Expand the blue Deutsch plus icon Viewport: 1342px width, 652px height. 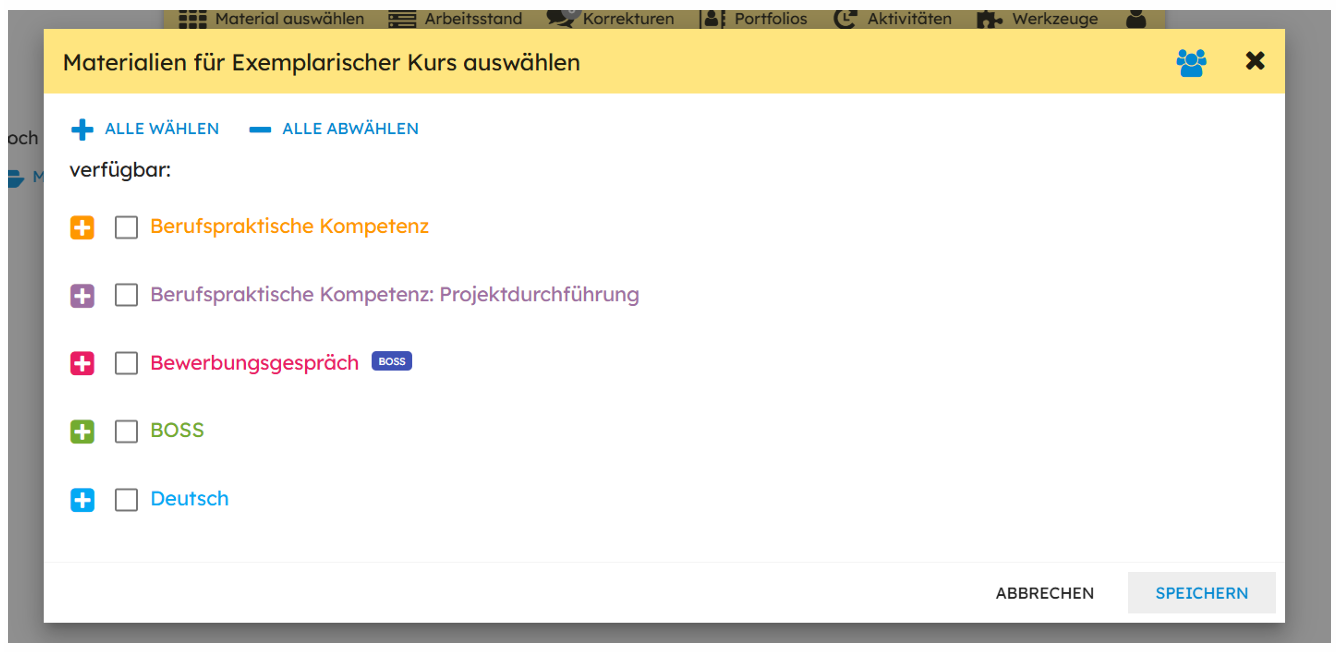(82, 499)
